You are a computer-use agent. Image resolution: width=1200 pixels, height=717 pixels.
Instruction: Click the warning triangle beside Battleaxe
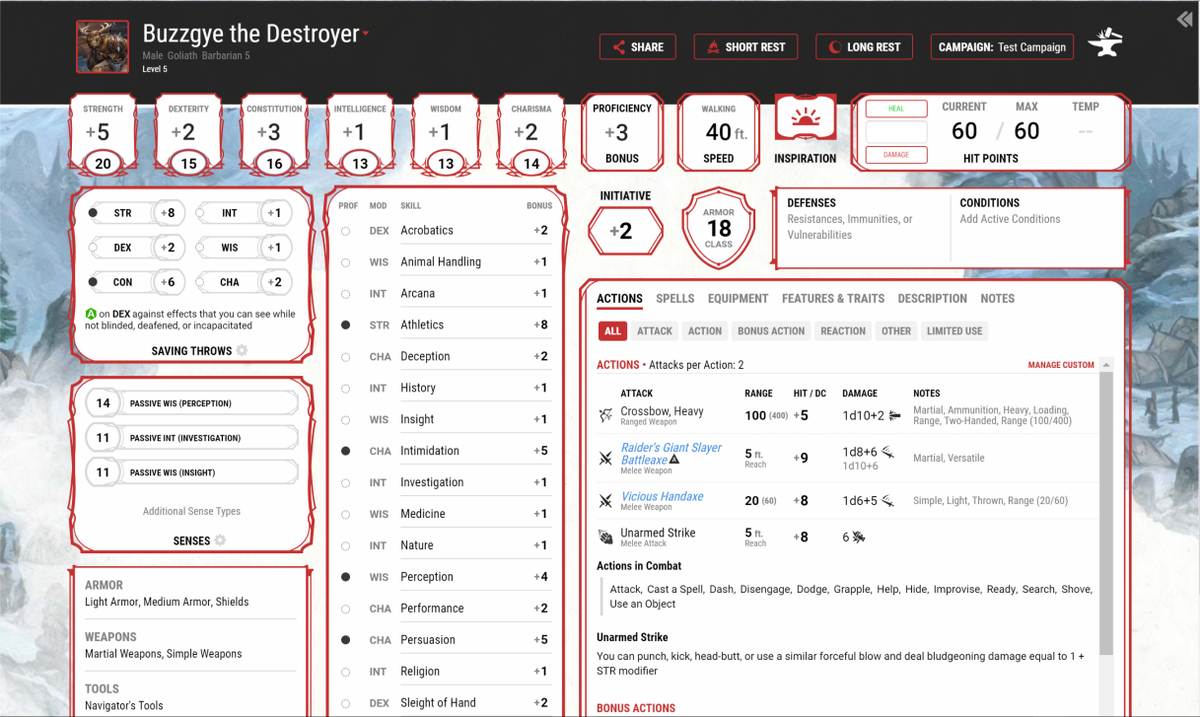[x=674, y=460]
